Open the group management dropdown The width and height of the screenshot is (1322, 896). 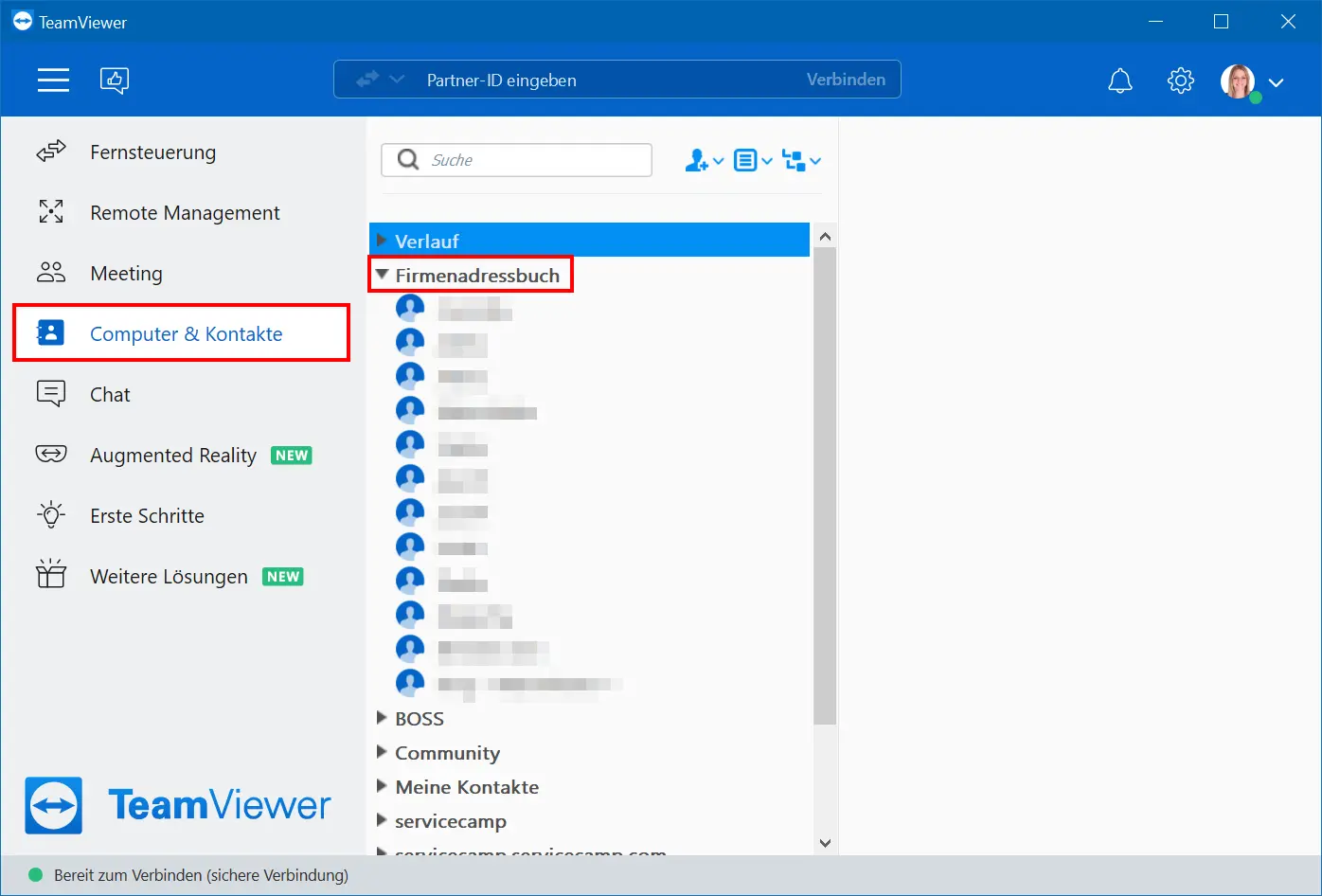pyautogui.click(x=801, y=161)
